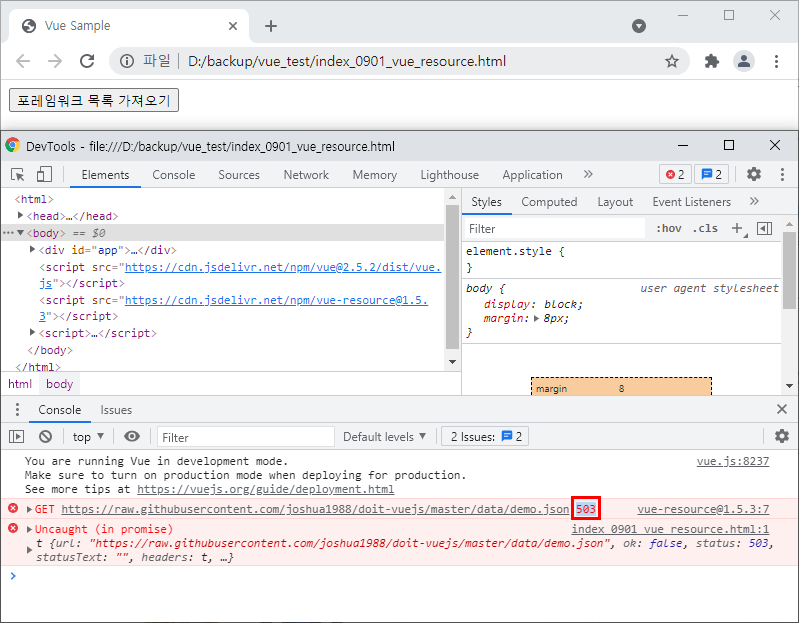
Task: Switch to the Layout tab
Action: pos(615,202)
